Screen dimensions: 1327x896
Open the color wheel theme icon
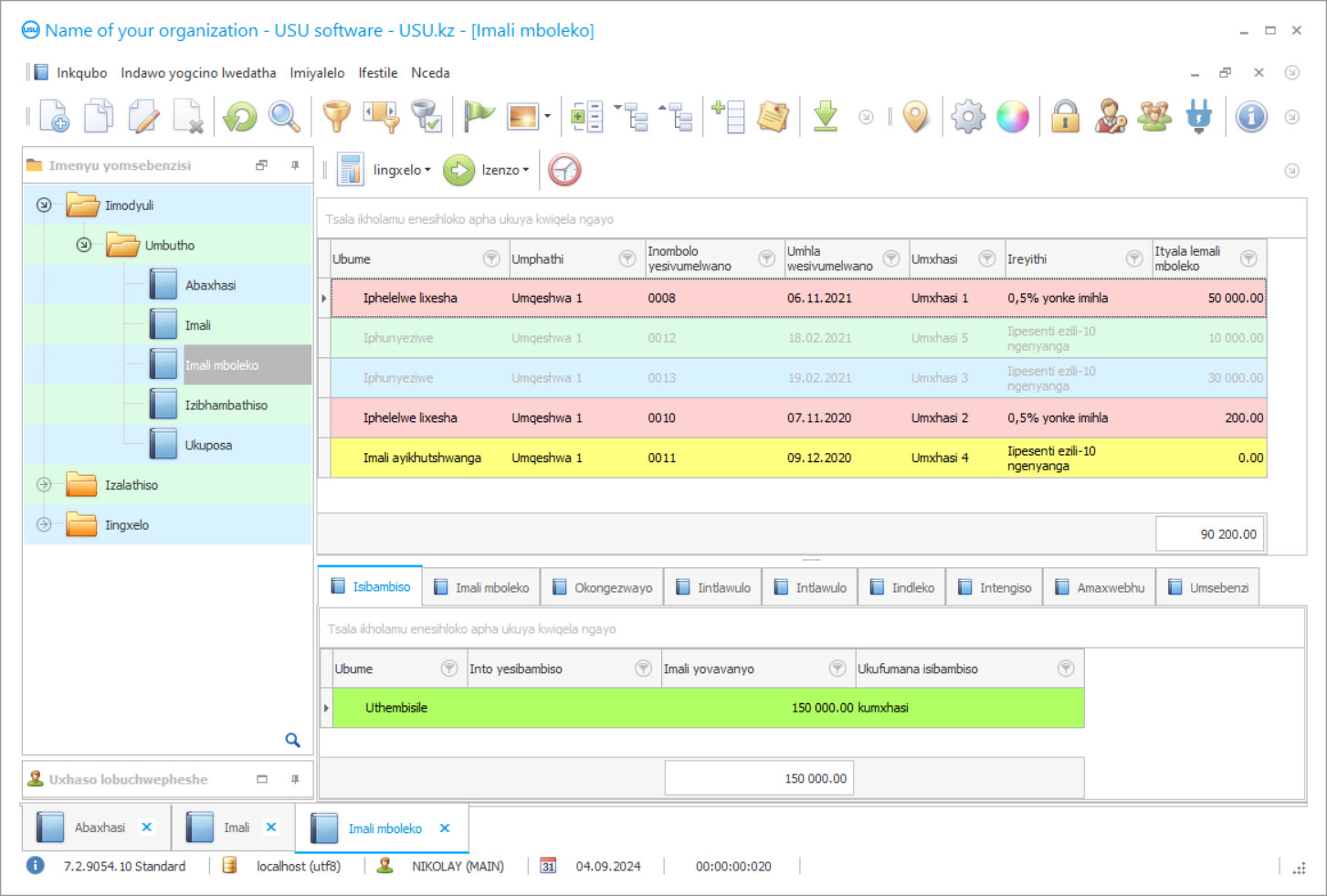pos(1012,117)
